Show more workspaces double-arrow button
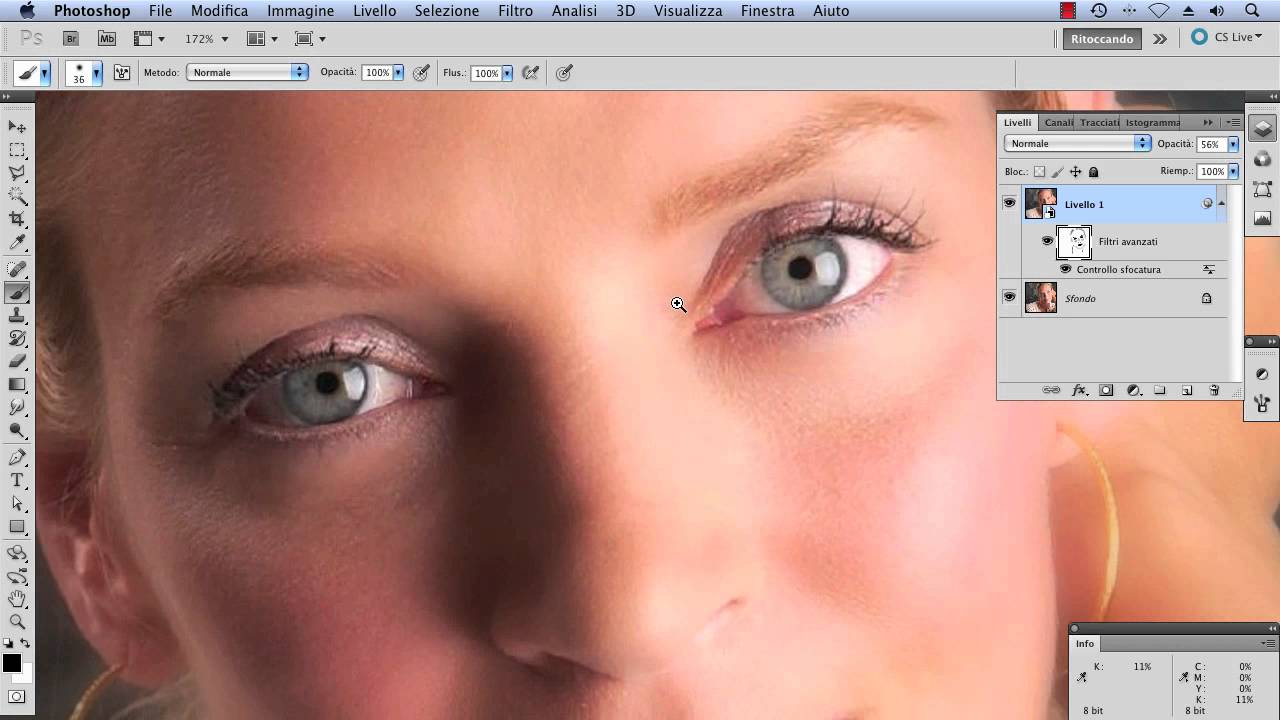 (1159, 39)
